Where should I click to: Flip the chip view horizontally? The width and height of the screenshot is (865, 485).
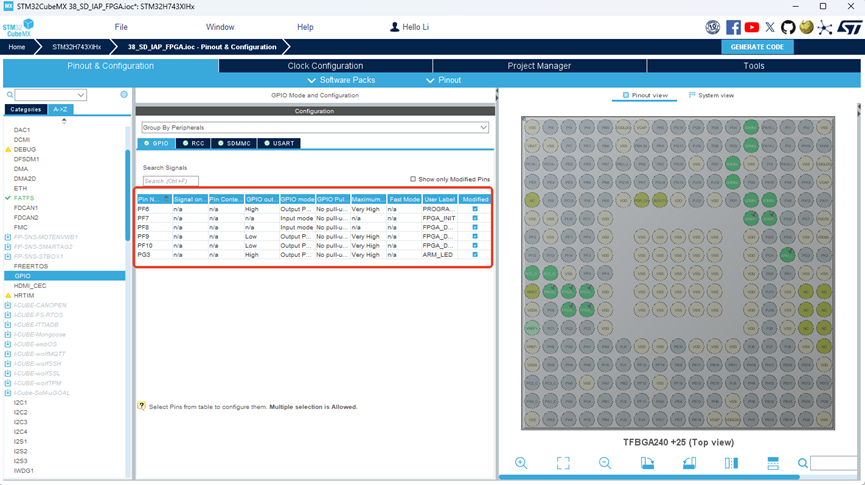(x=731, y=463)
